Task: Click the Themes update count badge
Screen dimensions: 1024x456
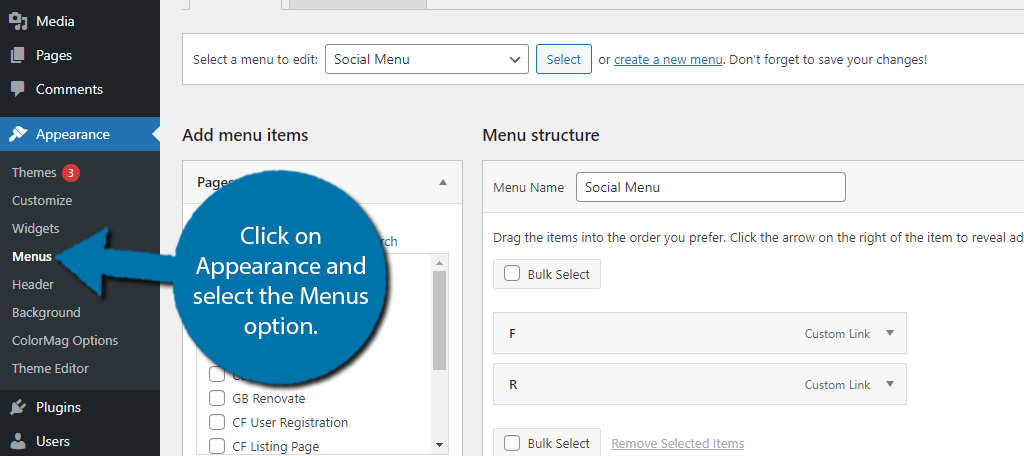Action: [x=71, y=172]
